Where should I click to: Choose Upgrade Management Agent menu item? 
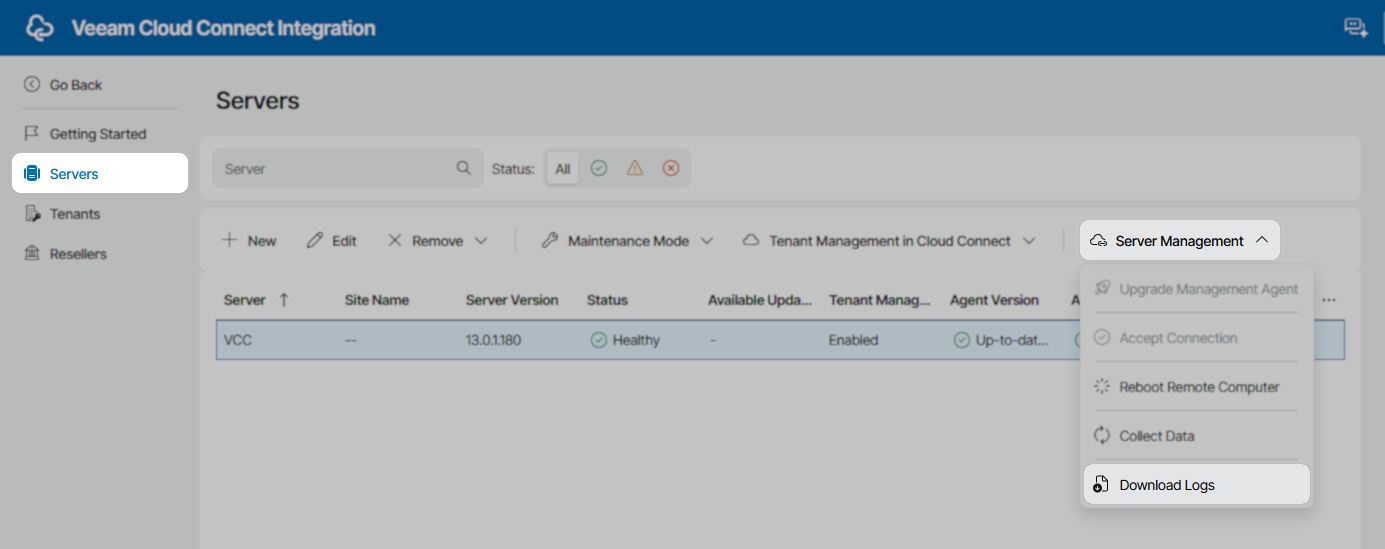1197,289
